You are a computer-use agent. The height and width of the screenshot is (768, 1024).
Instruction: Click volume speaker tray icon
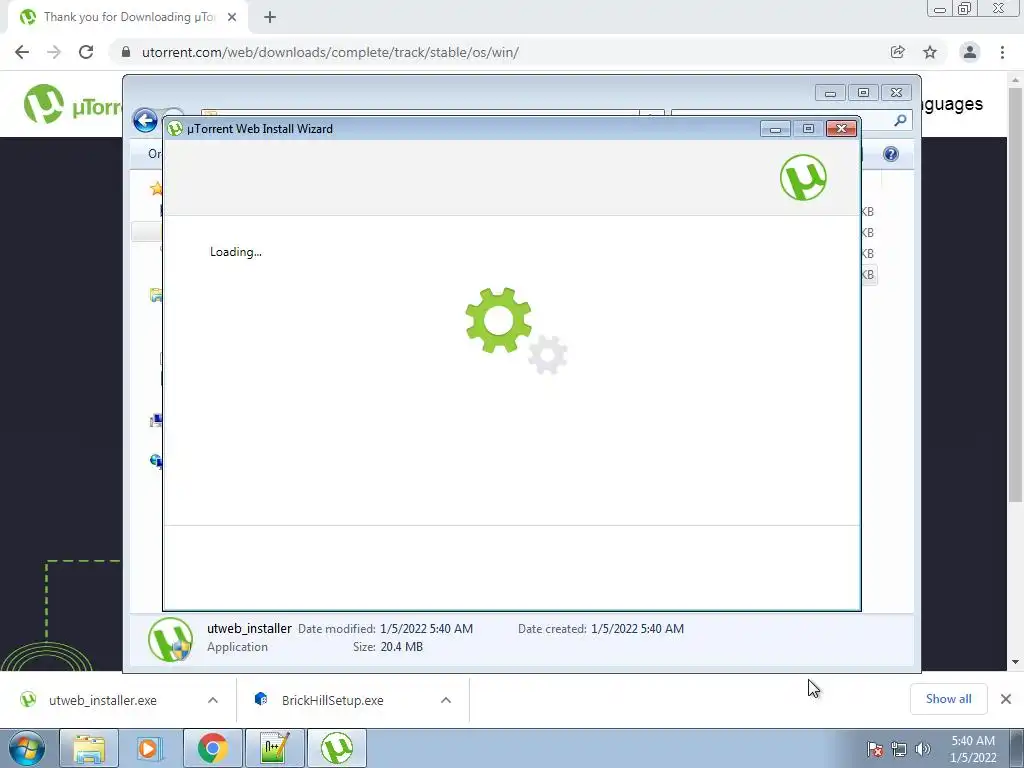923,749
